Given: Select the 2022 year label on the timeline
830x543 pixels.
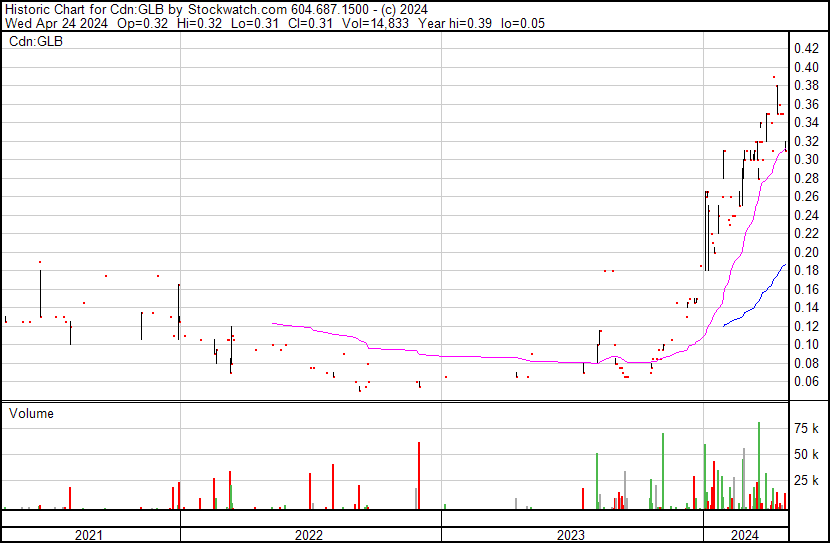Looking at the screenshot, I should [x=310, y=535].
